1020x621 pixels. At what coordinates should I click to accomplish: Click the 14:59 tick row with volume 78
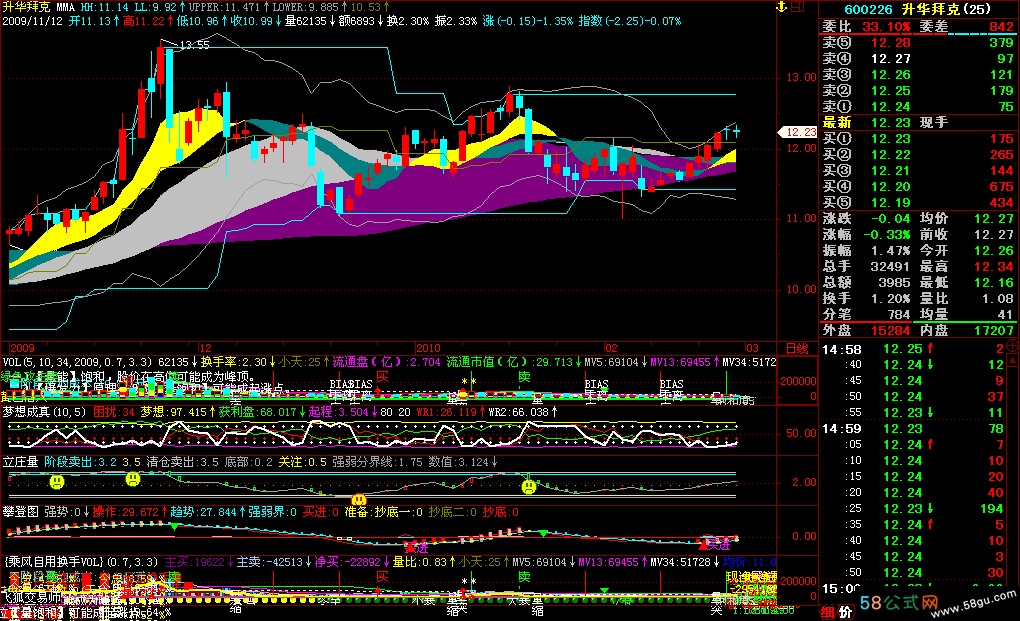(913, 429)
